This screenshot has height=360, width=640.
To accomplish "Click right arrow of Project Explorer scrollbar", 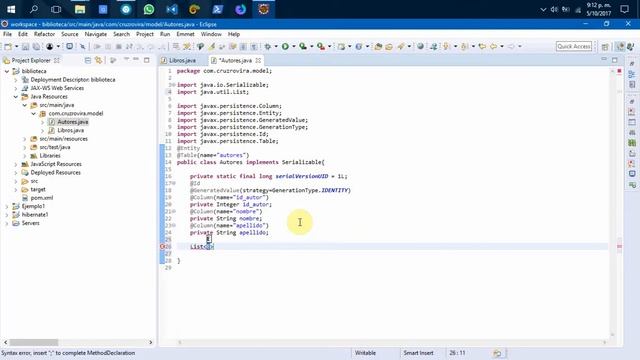I will (x=151, y=342).
